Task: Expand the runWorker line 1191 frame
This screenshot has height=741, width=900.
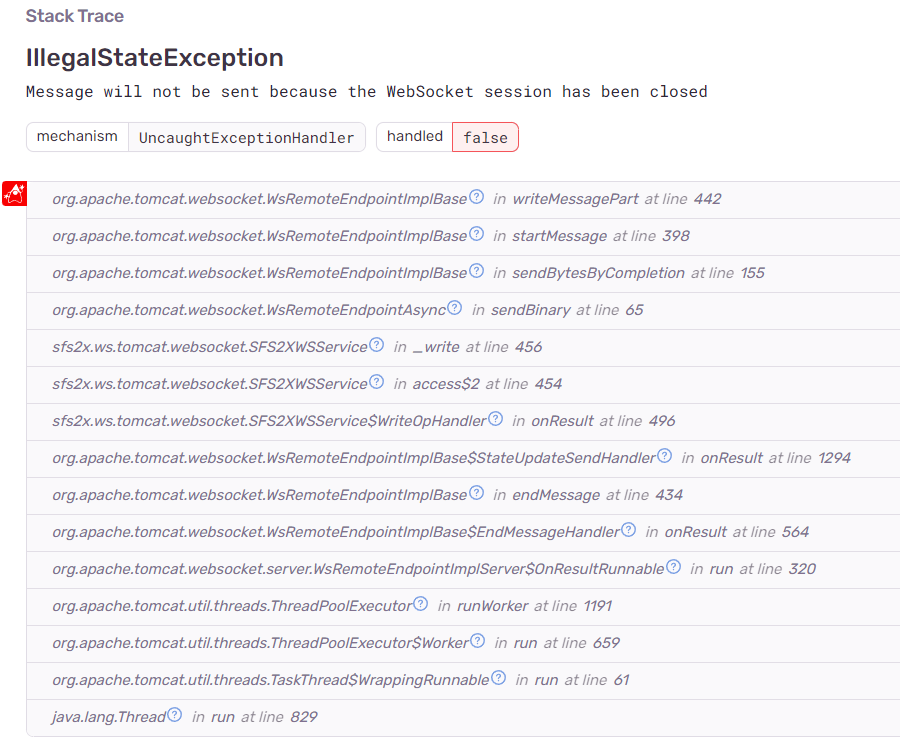Action: (460, 606)
